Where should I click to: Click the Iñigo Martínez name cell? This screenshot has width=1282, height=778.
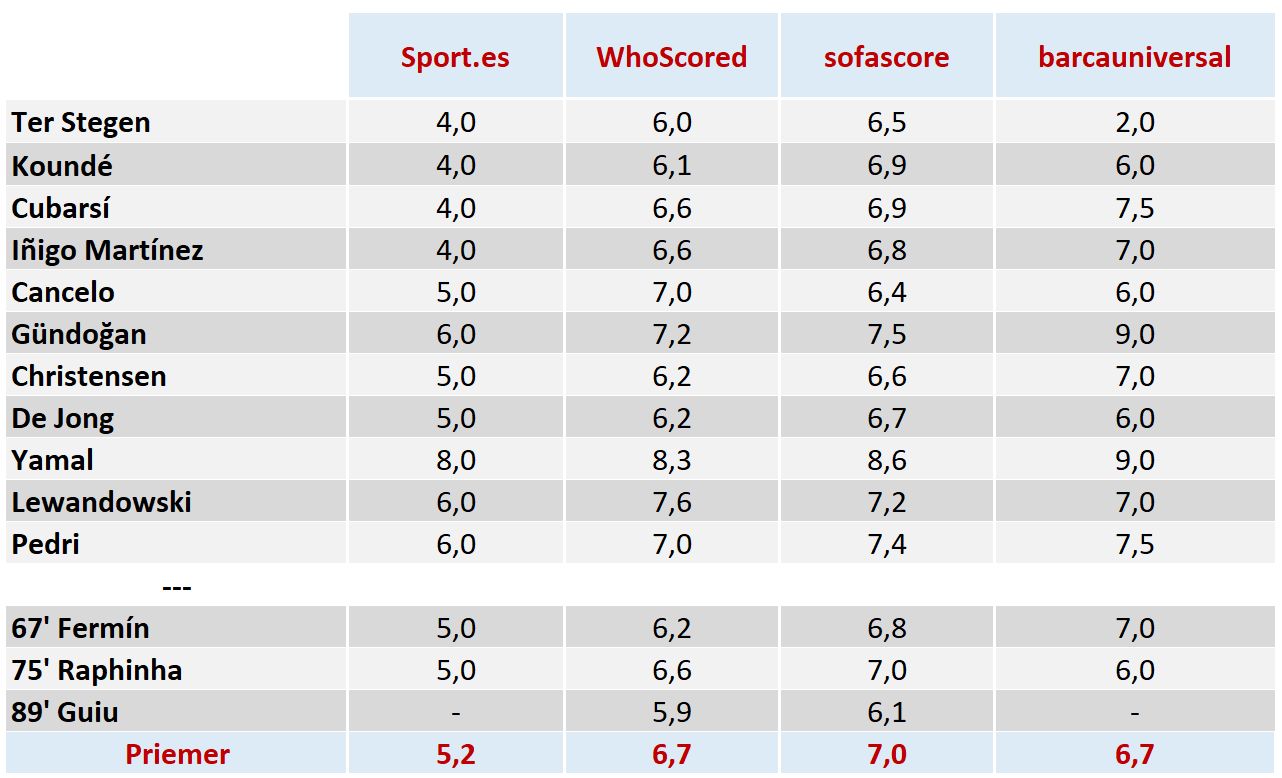pos(107,250)
